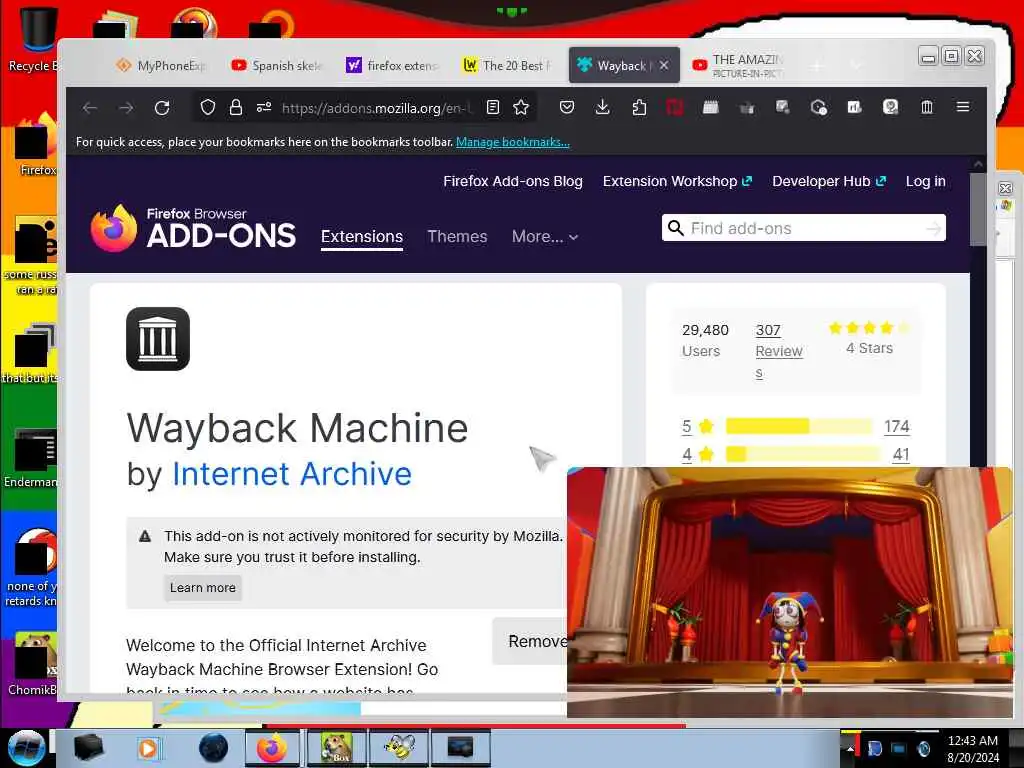This screenshot has height=768, width=1024.
Task: Submit add-on search arrow
Action: pos(933,228)
